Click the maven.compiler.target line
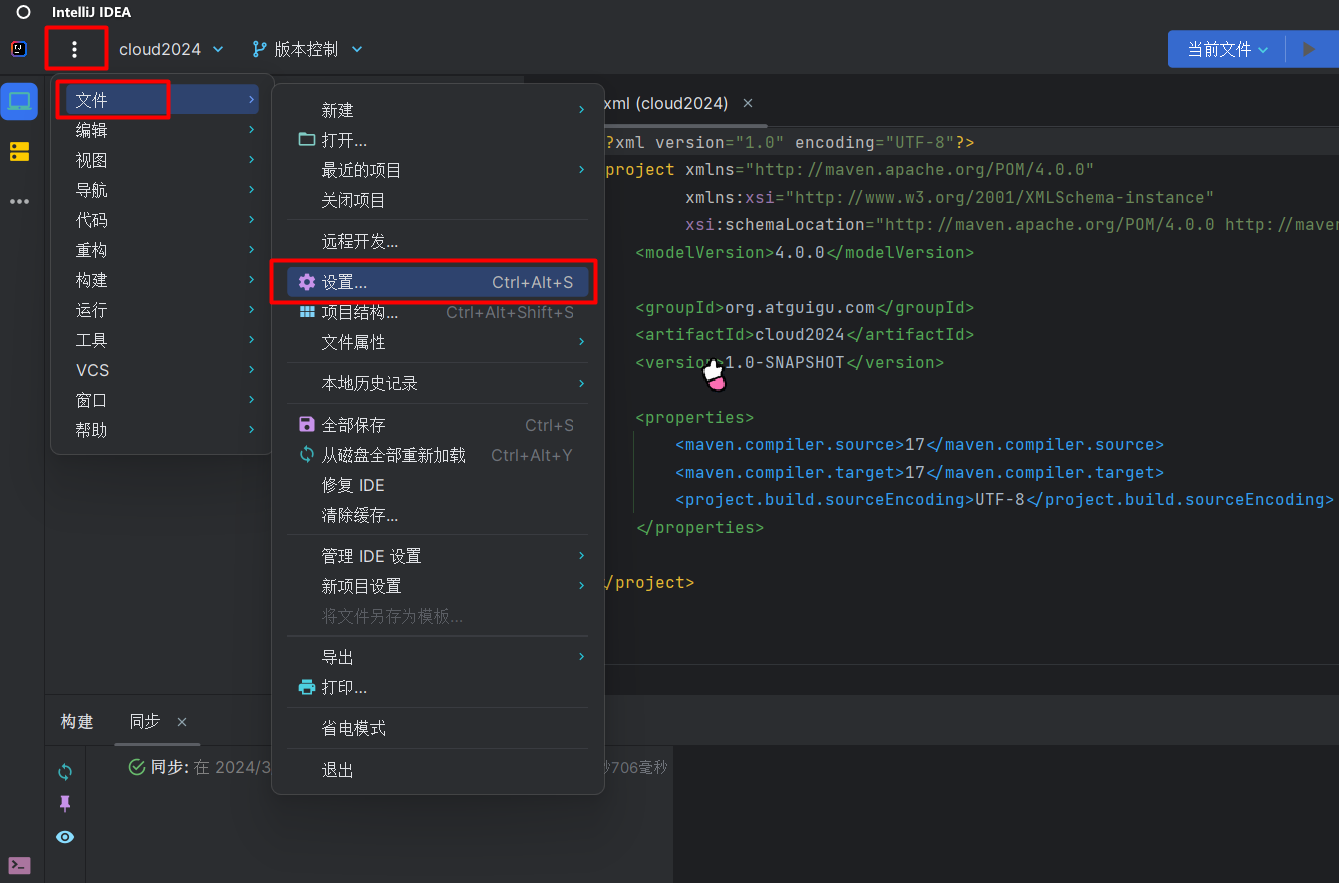Viewport: 1339px width, 883px height. [x=919, y=472]
